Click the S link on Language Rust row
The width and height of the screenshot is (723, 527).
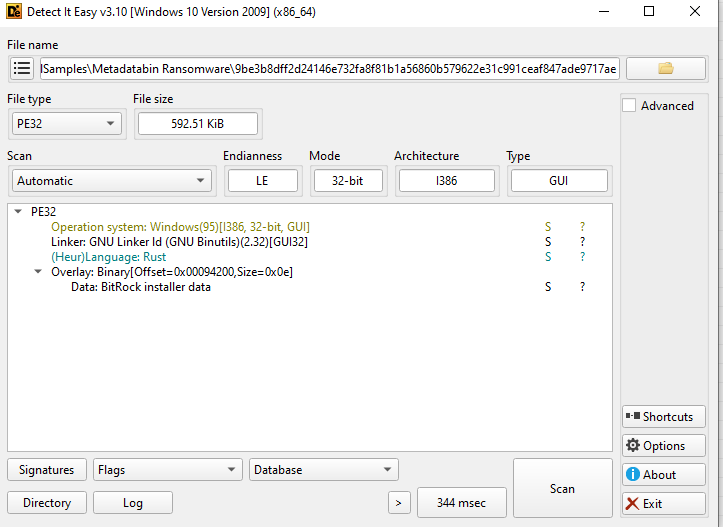pyautogui.click(x=548, y=257)
